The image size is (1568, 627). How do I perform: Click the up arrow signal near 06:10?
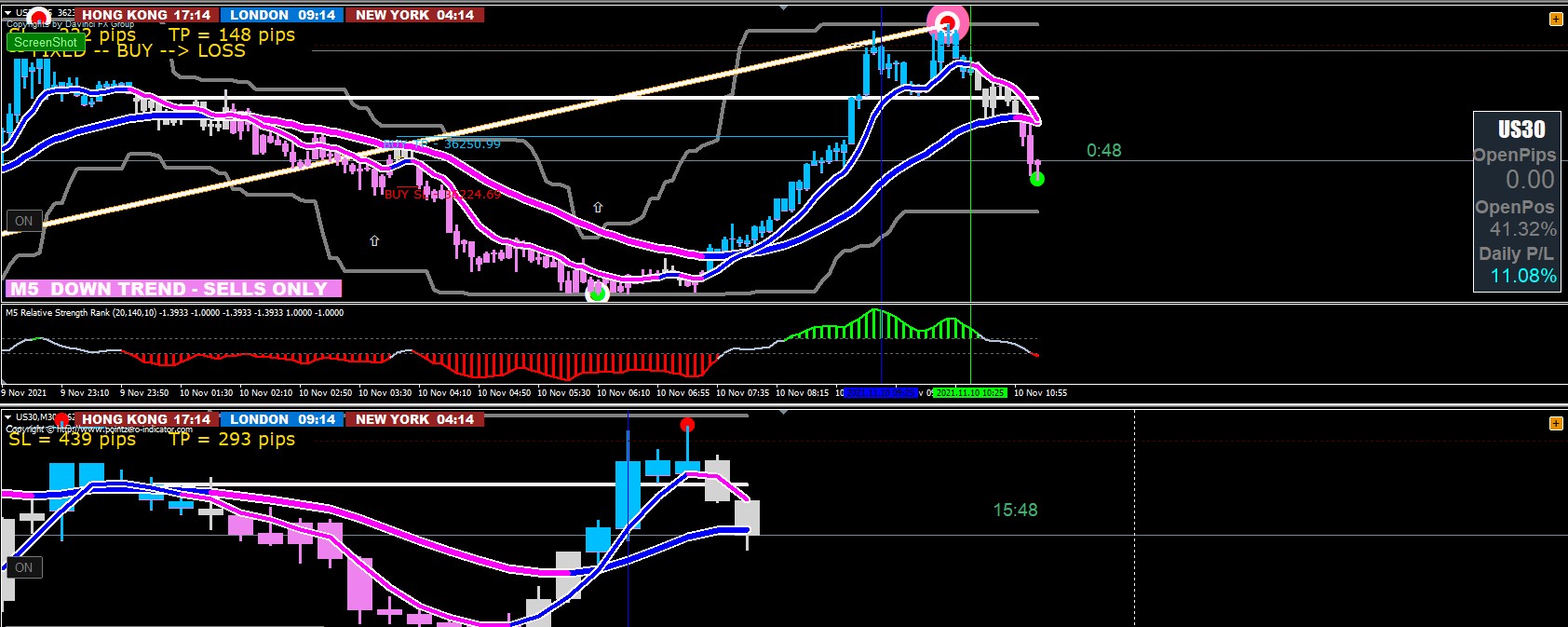tap(598, 207)
